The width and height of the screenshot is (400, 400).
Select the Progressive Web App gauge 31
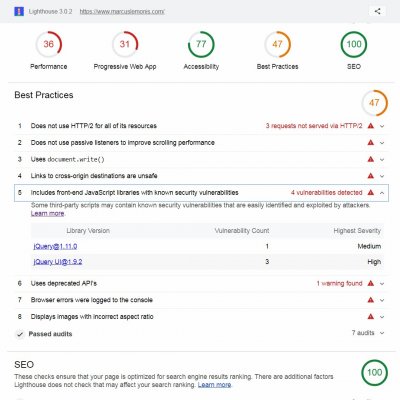click(x=125, y=44)
